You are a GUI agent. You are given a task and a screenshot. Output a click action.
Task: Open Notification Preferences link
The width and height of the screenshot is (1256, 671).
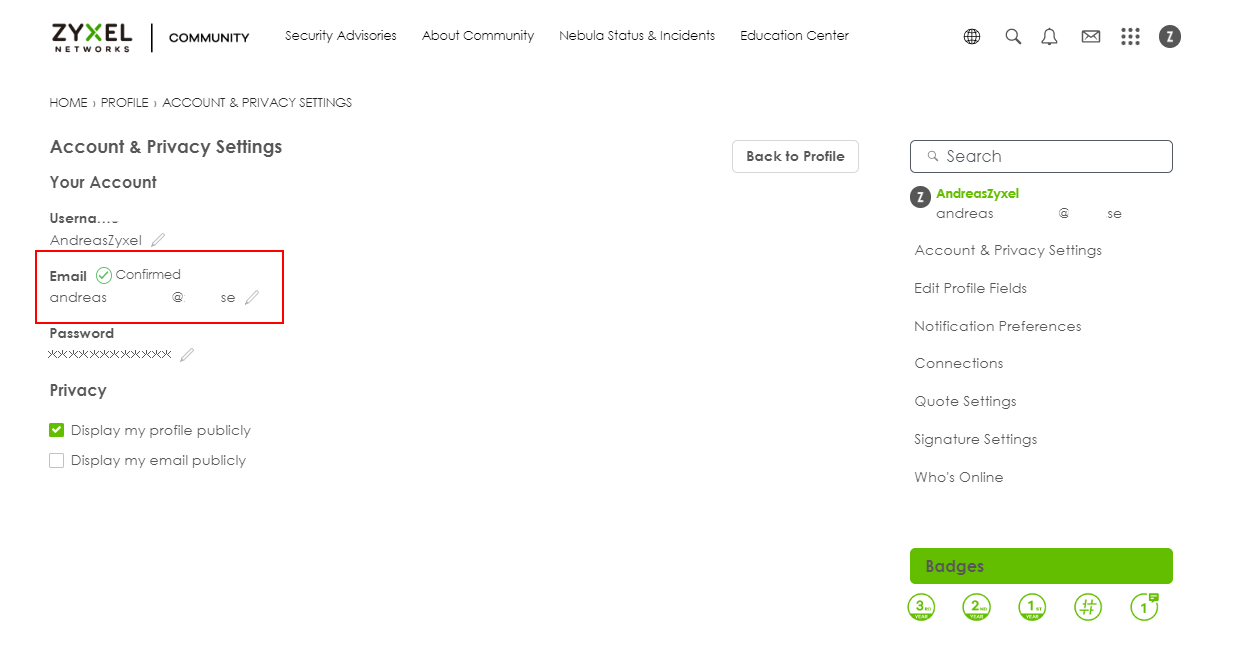tap(997, 326)
